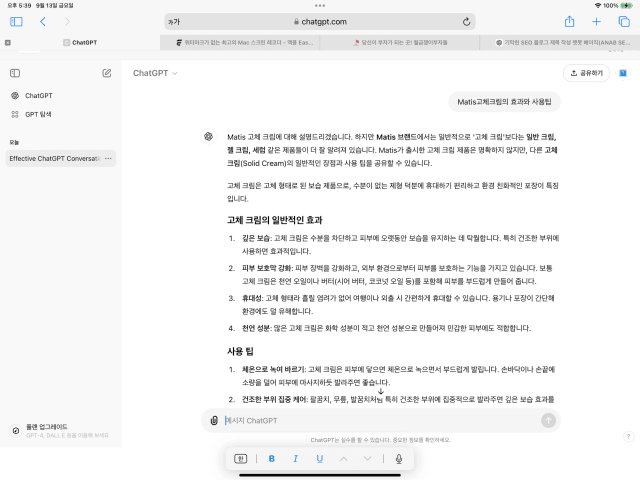Click the battery indicator in status bar
Screen dimensions: 640x480
627,6
